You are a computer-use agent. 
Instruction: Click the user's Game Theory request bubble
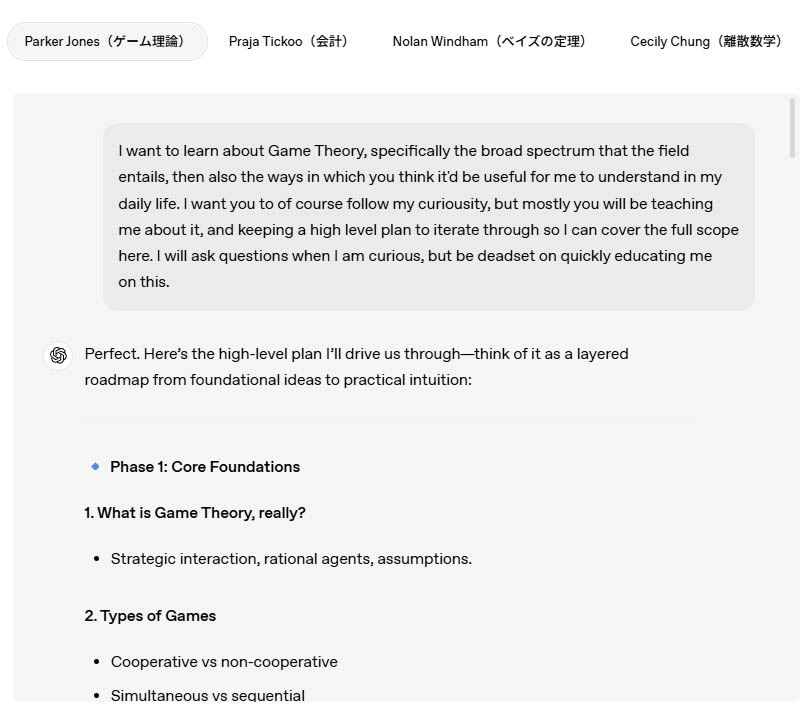click(x=428, y=216)
